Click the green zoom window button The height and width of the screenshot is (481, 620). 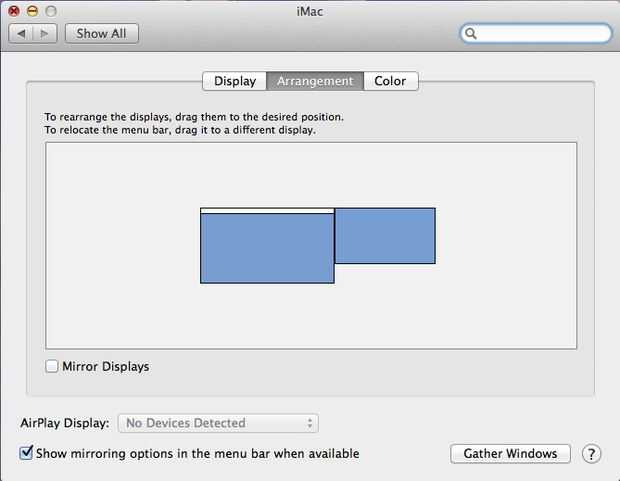[x=50, y=10]
